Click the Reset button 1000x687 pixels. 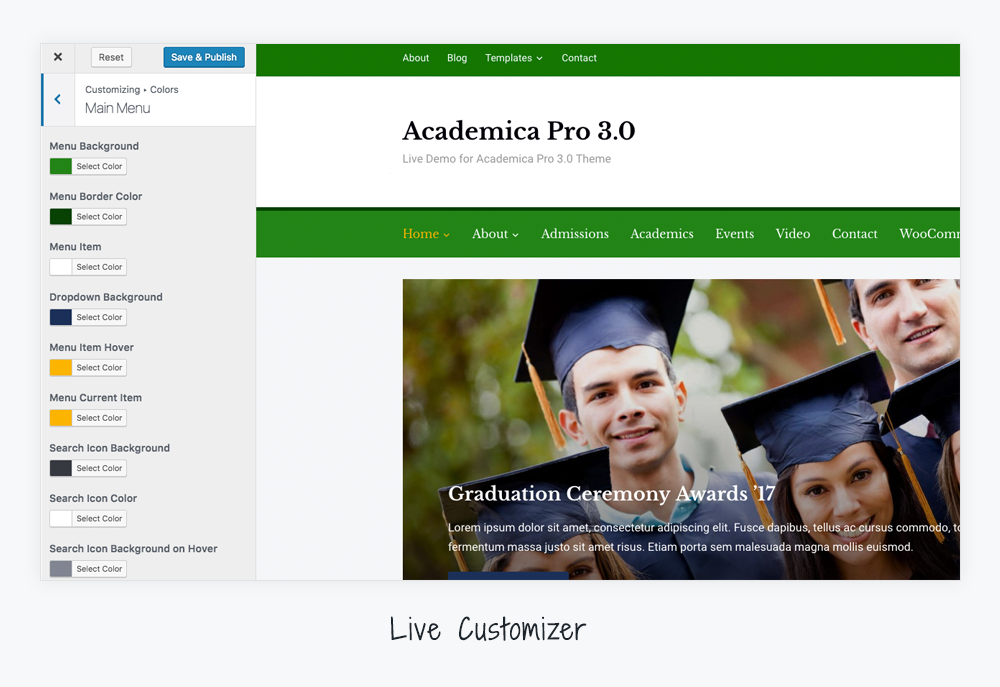pos(111,57)
